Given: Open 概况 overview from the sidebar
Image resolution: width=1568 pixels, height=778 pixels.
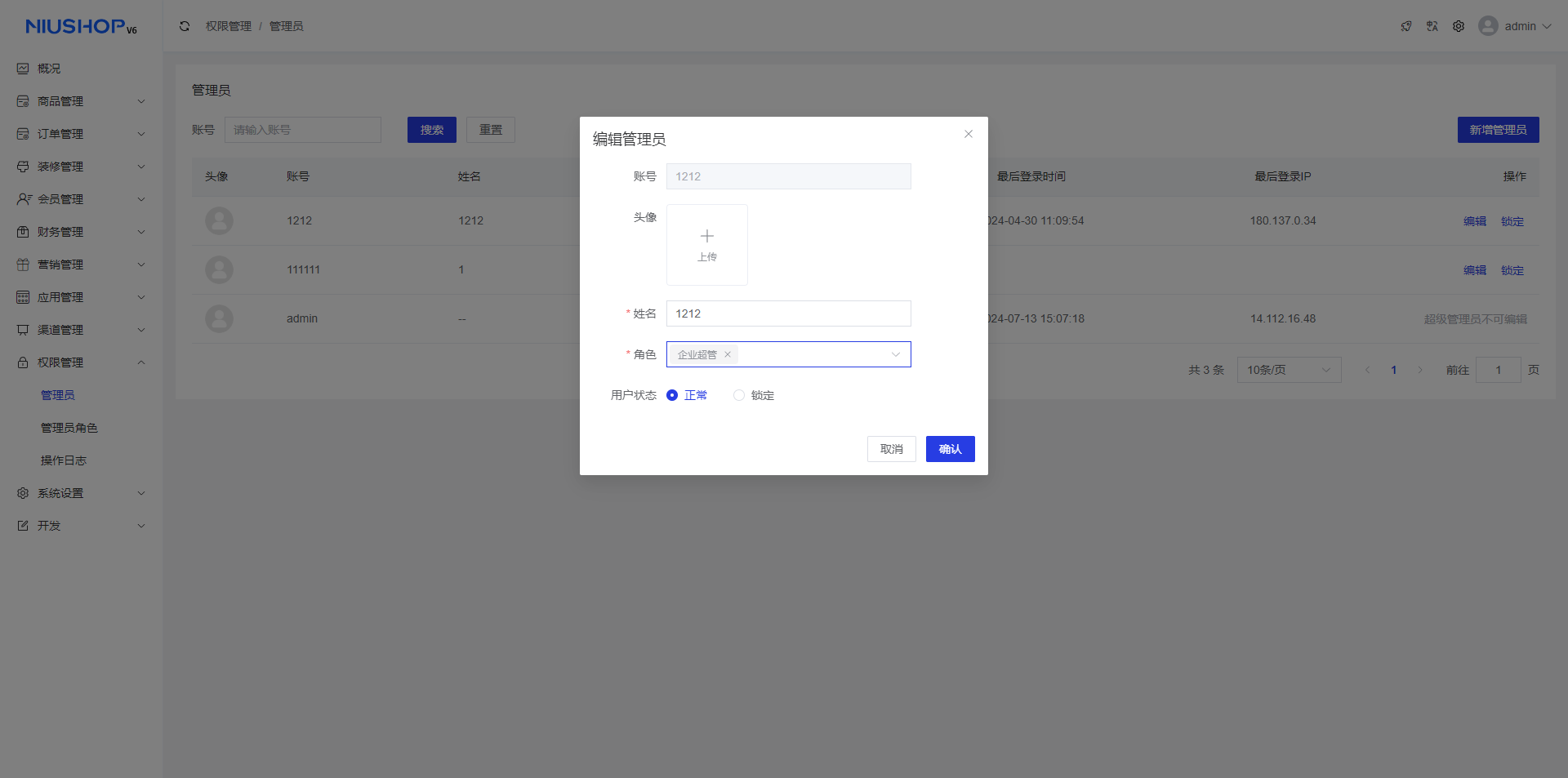Looking at the screenshot, I should point(49,69).
